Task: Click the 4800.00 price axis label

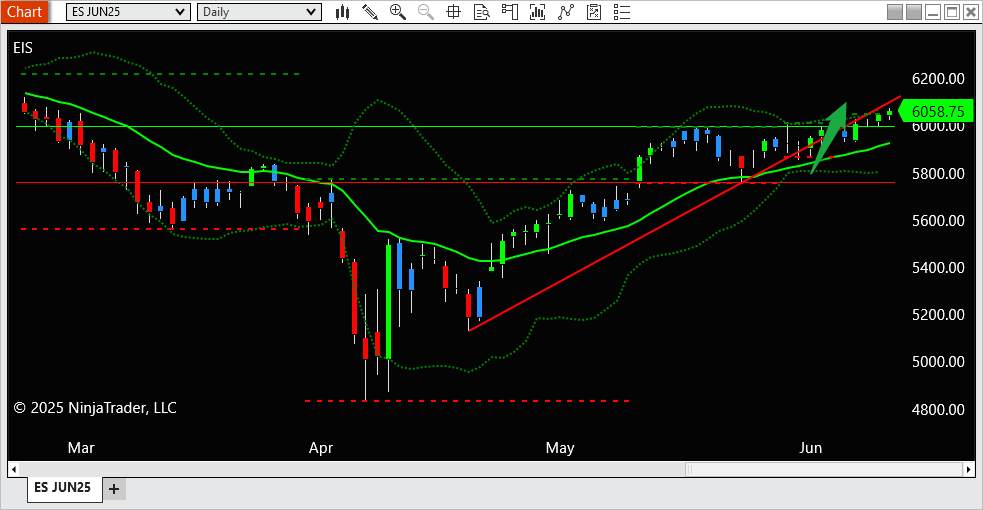Action: click(938, 410)
